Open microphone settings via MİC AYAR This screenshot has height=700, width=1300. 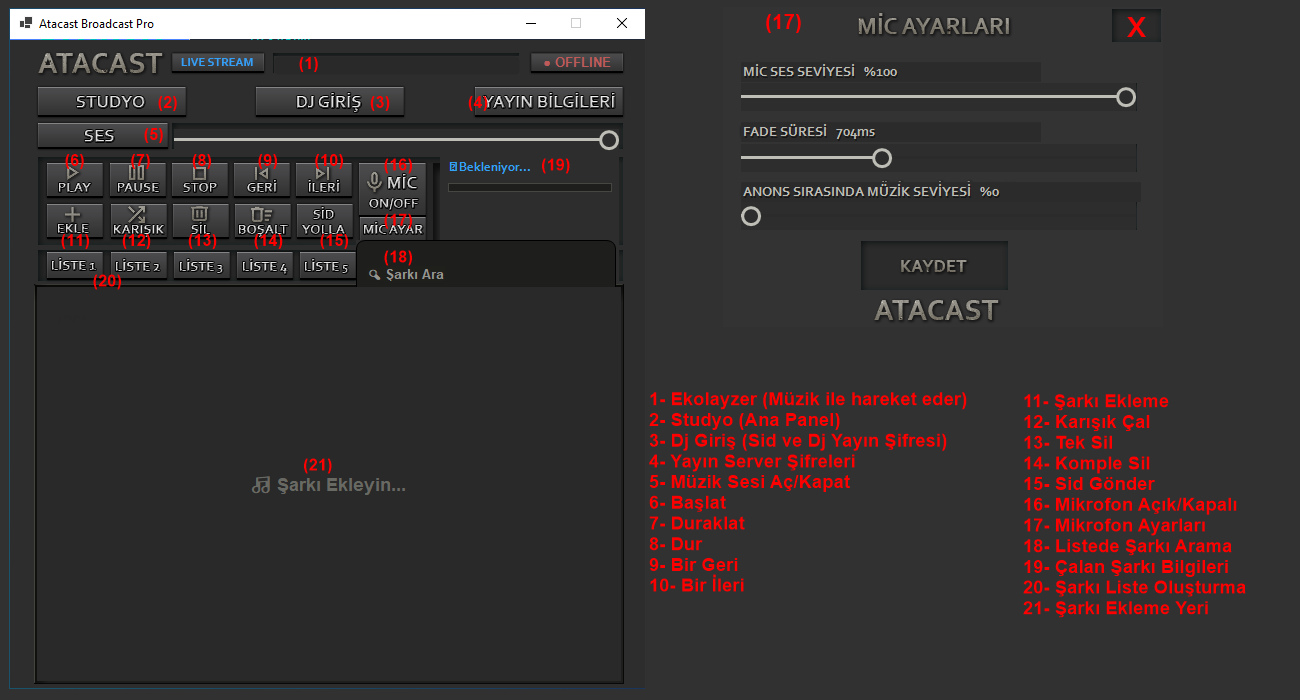coord(392,229)
